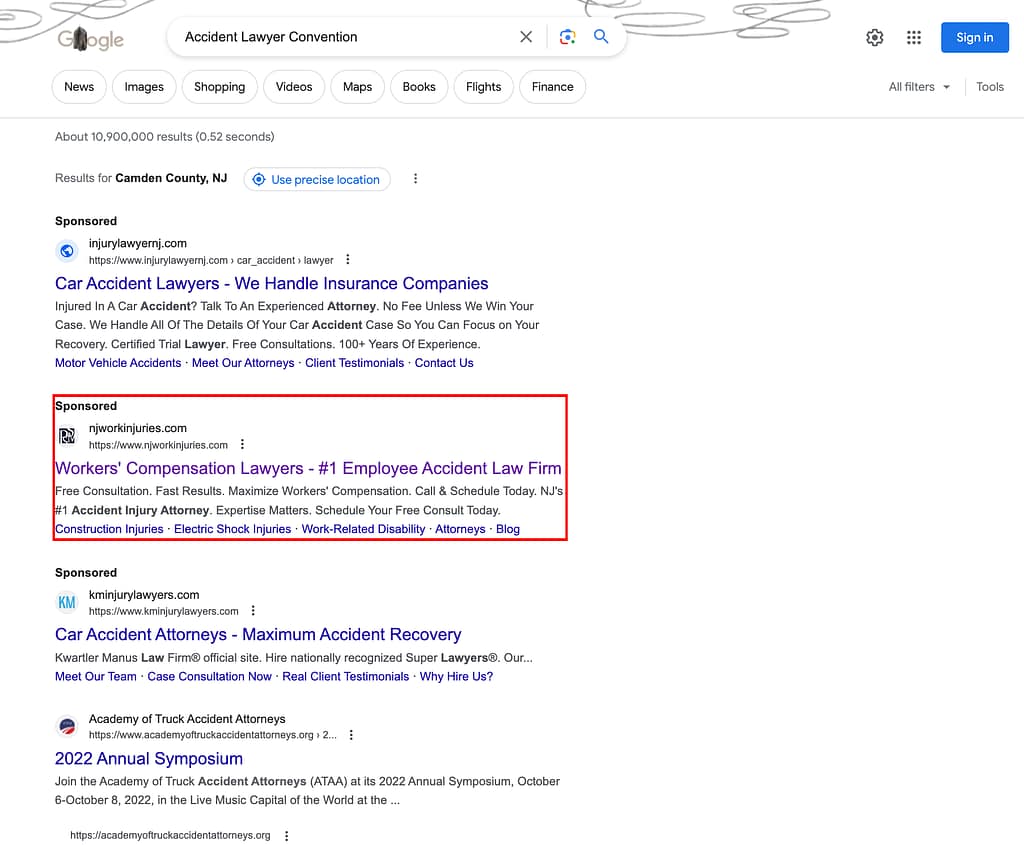Open search by image camera icon

pos(568,37)
